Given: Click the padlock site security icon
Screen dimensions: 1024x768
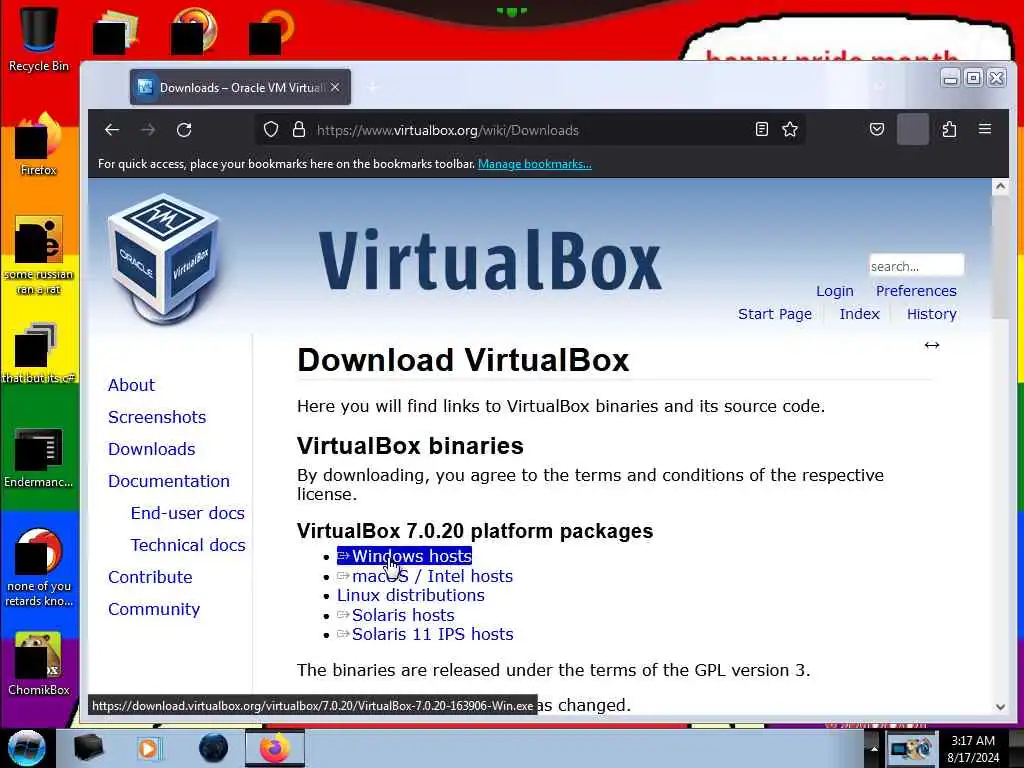Looking at the screenshot, I should pos(299,129).
